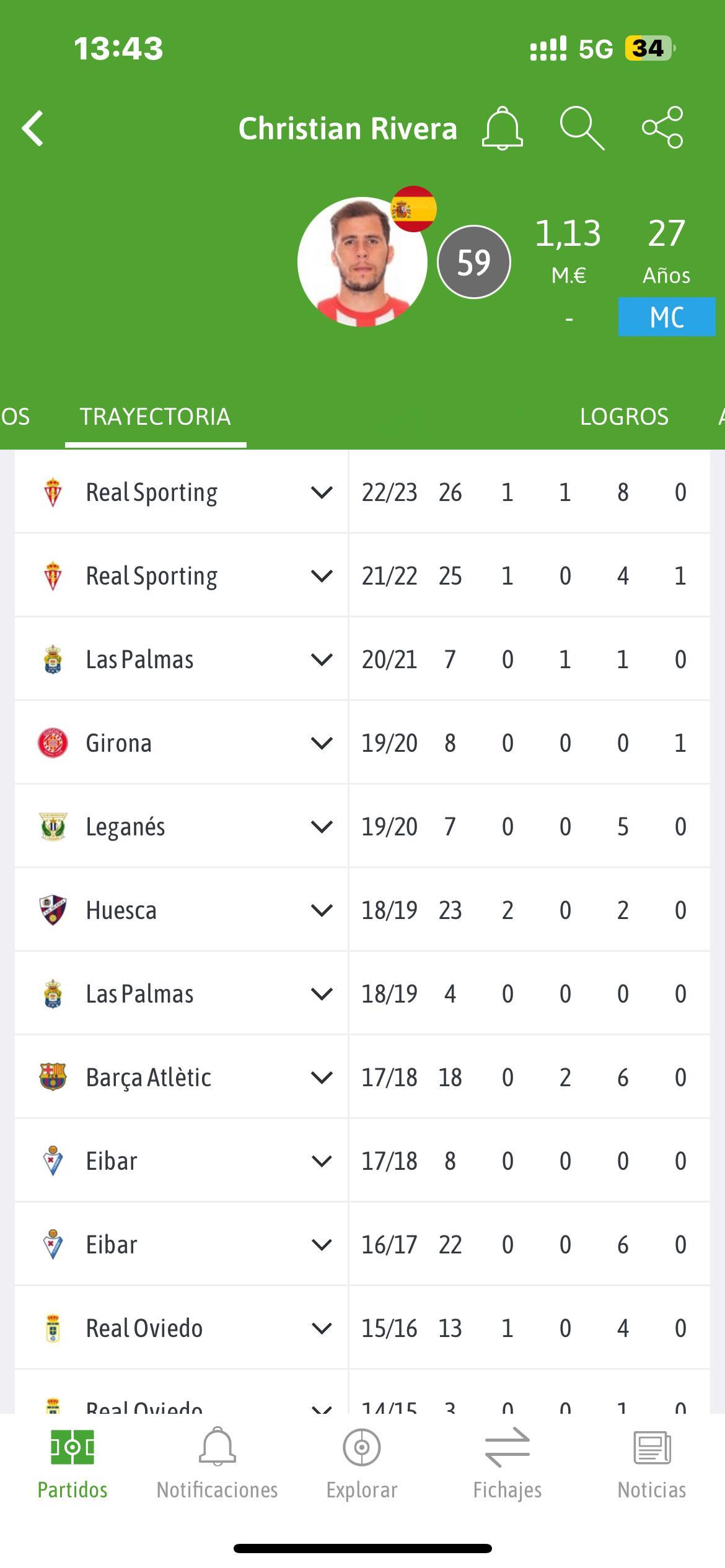The height and width of the screenshot is (1568, 725).
Task: Tap the back arrow icon
Action: [33, 128]
